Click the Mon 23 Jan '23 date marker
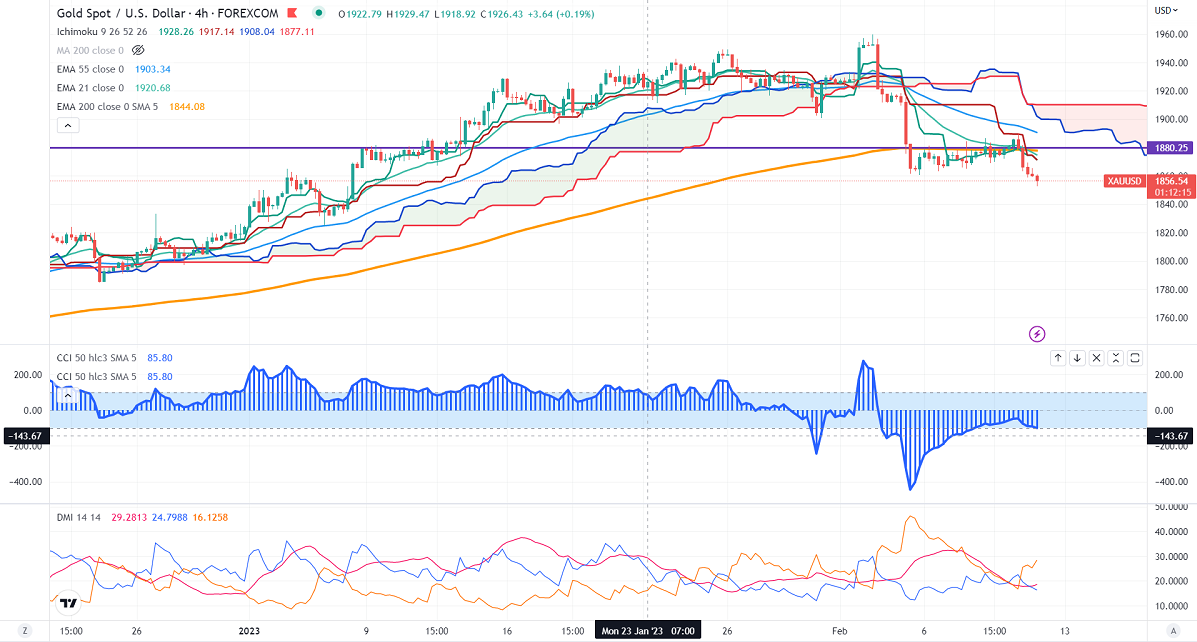 (646, 631)
